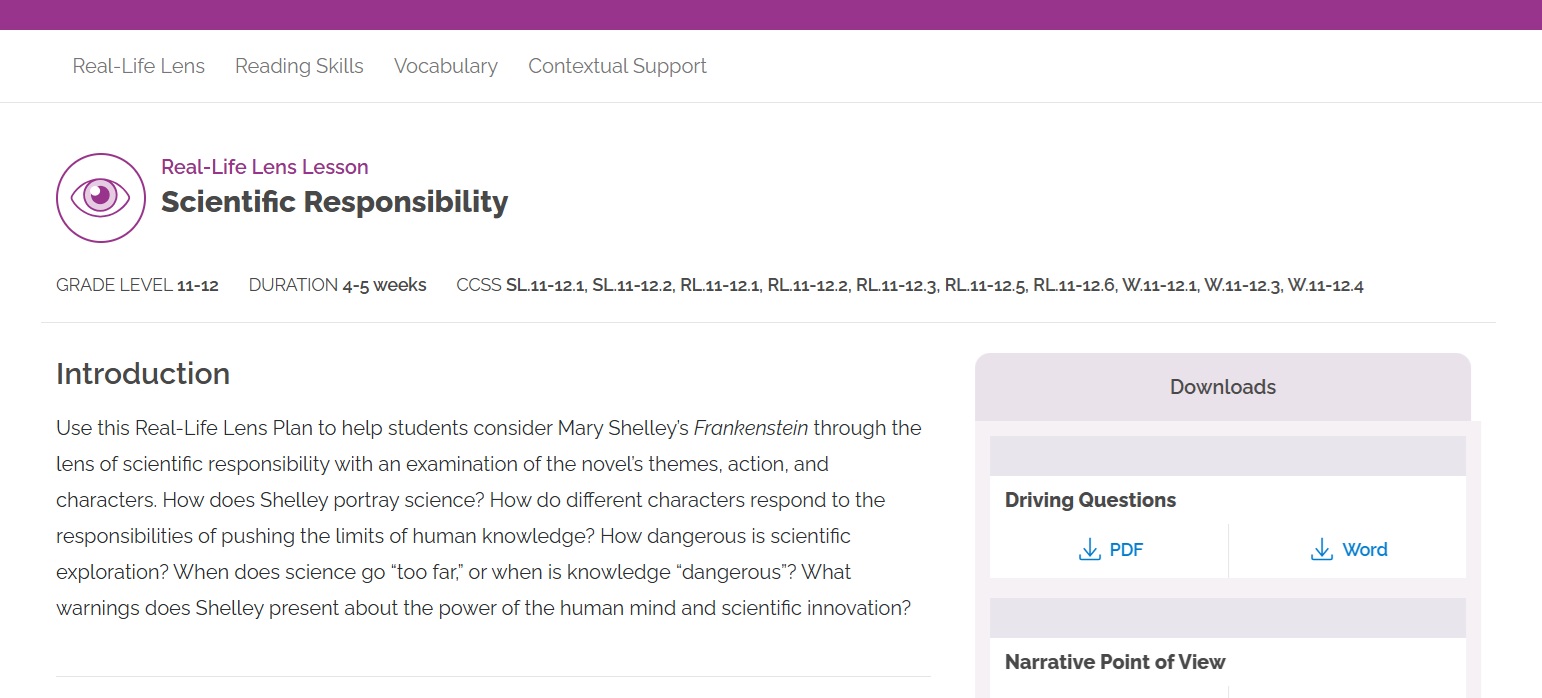Go to the Vocabulary tab
The image size is (1542, 698).
click(x=445, y=66)
